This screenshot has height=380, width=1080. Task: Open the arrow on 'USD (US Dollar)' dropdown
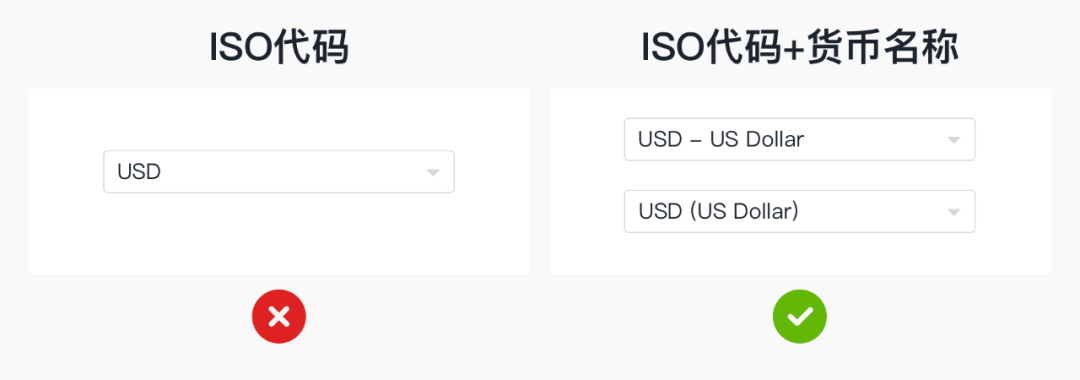click(953, 212)
